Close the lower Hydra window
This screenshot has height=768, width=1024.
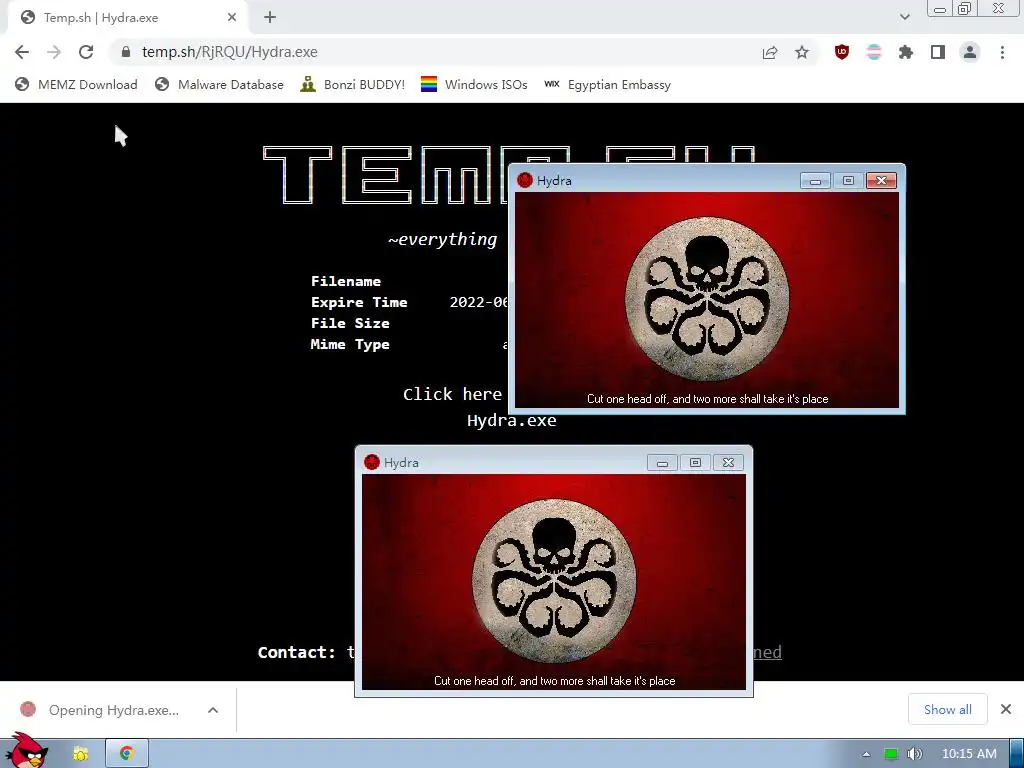click(x=729, y=463)
